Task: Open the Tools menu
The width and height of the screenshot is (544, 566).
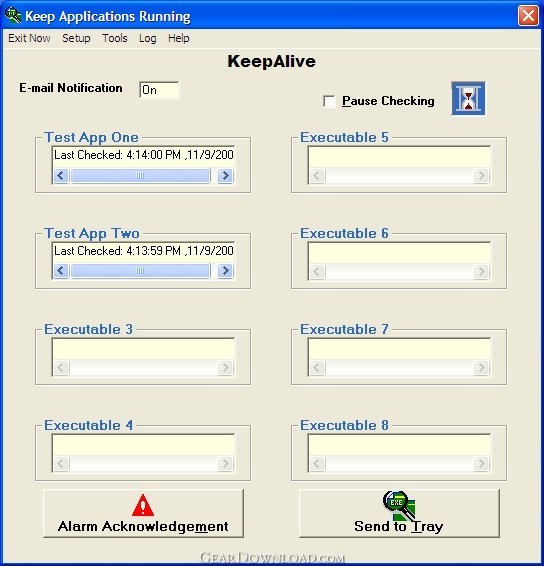Action: tap(115, 38)
